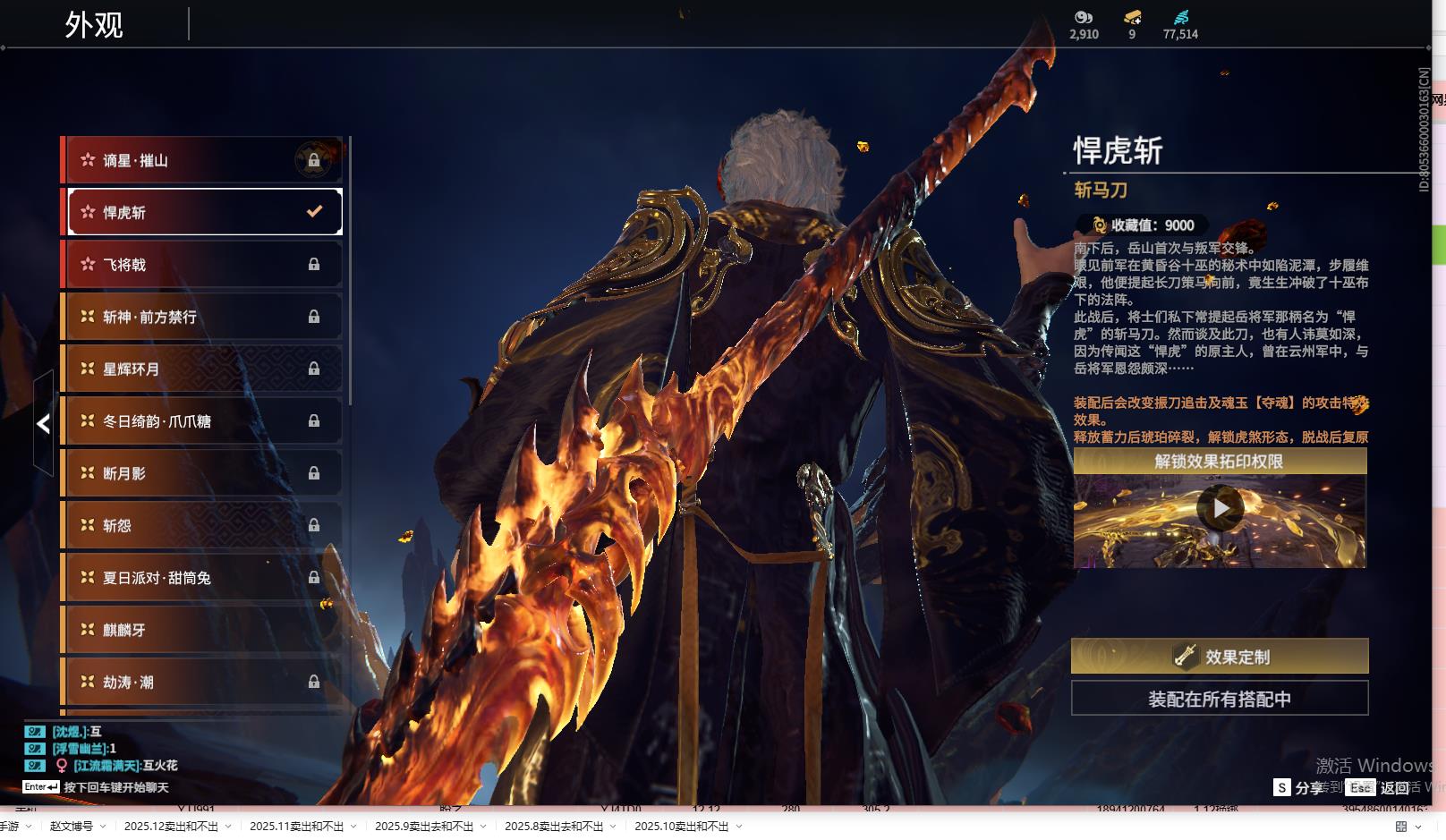Click 装配在所有搭配中 button
The image size is (1446, 840).
pos(1220,699)
